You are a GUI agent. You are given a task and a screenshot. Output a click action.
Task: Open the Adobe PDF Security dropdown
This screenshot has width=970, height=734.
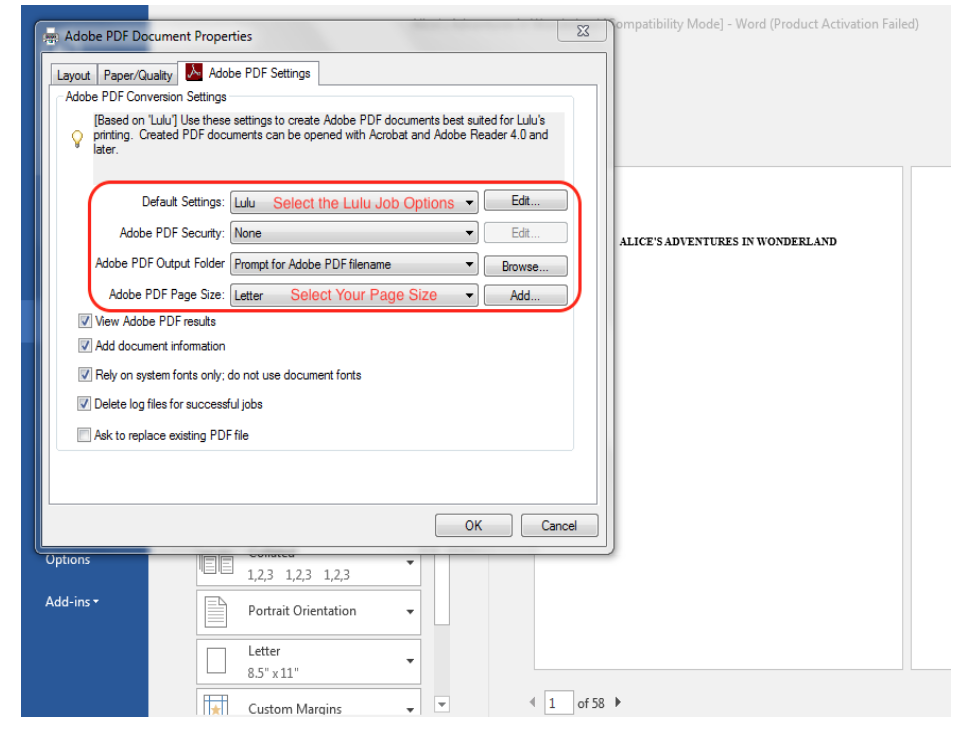[354, 233]
